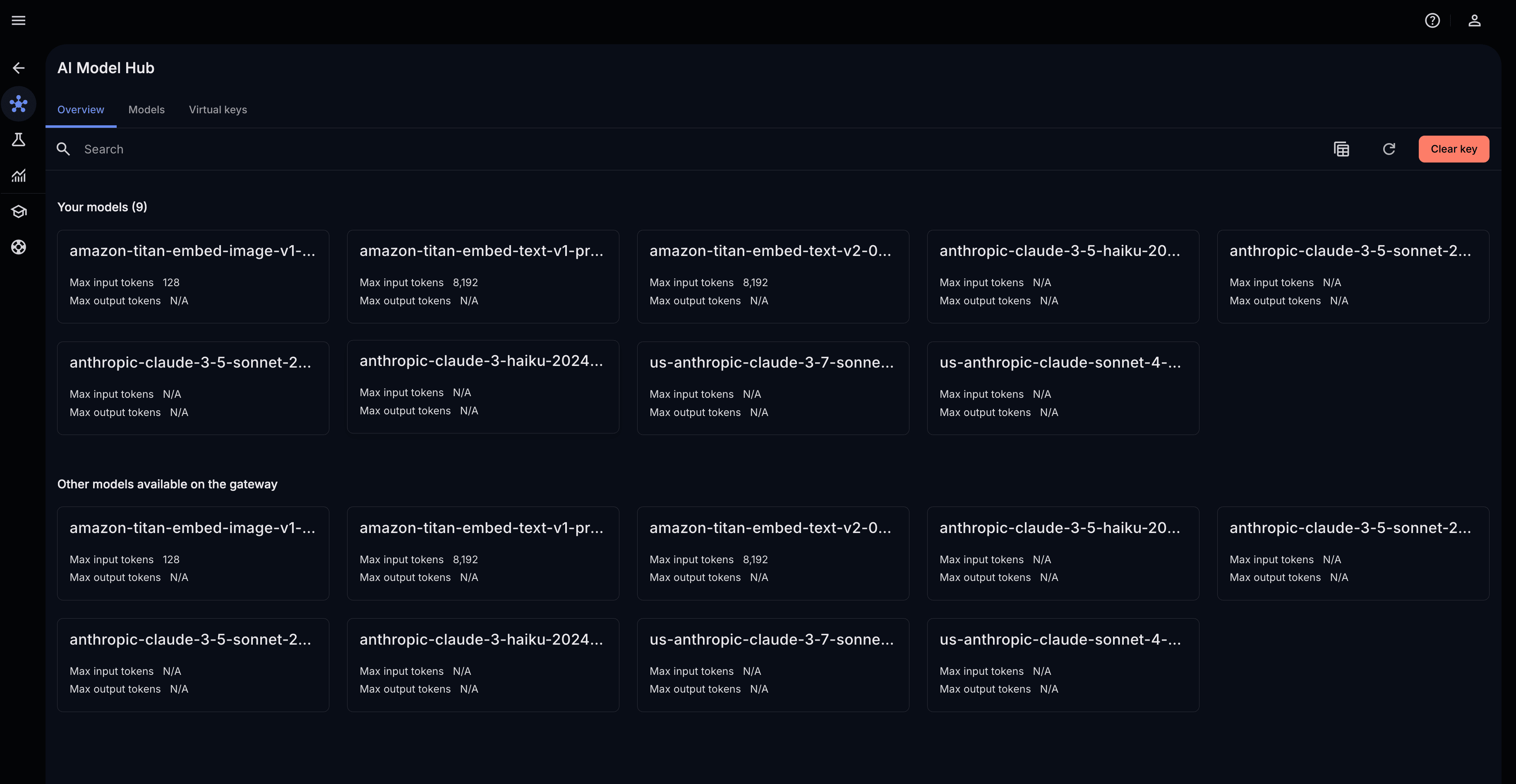Open us-anthropic-claude-3-7-sonne card under Your models
The width and height of the screenshot is (1516, 784).
click(773, 388)
